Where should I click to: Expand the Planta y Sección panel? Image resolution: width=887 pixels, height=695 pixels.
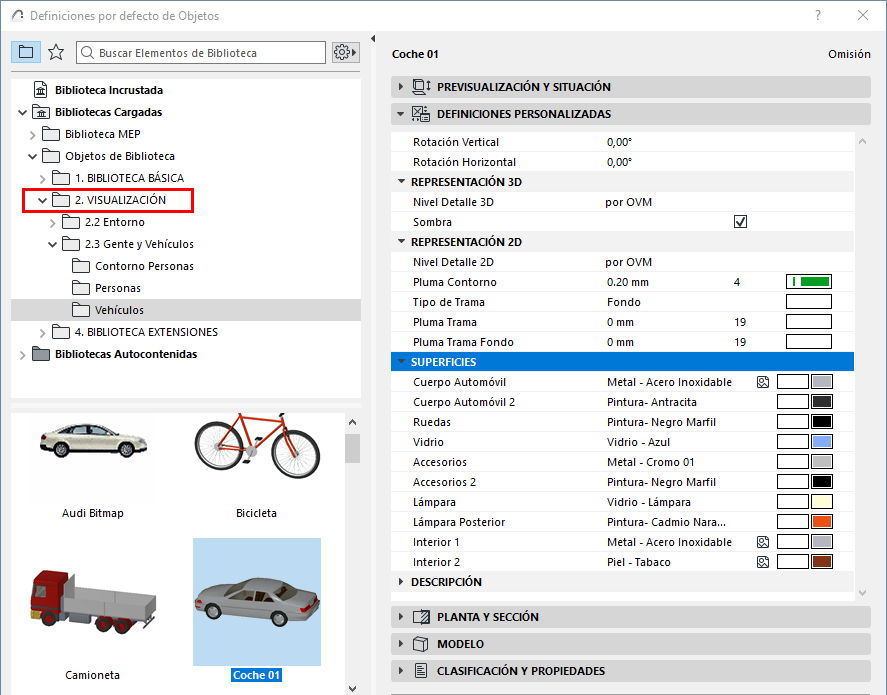(x=401, y=617)
